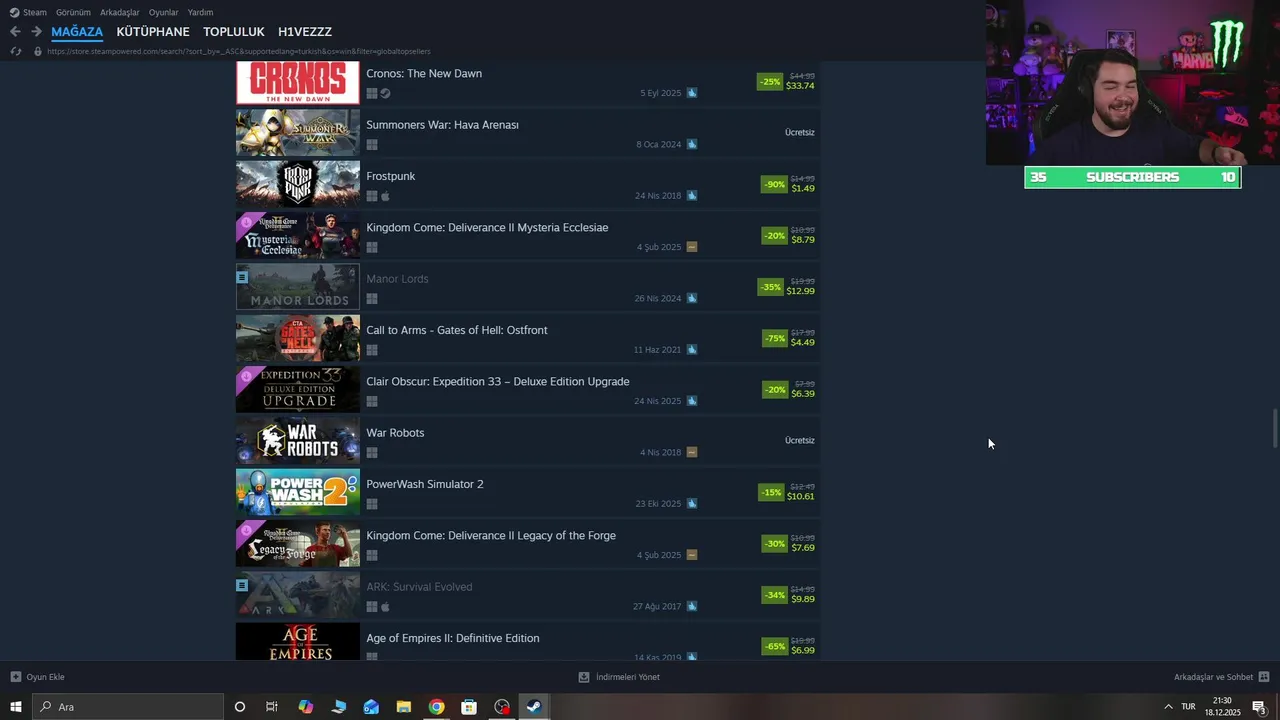Click Frostpunk positive review thumbs icon

(x=692, y=196)
